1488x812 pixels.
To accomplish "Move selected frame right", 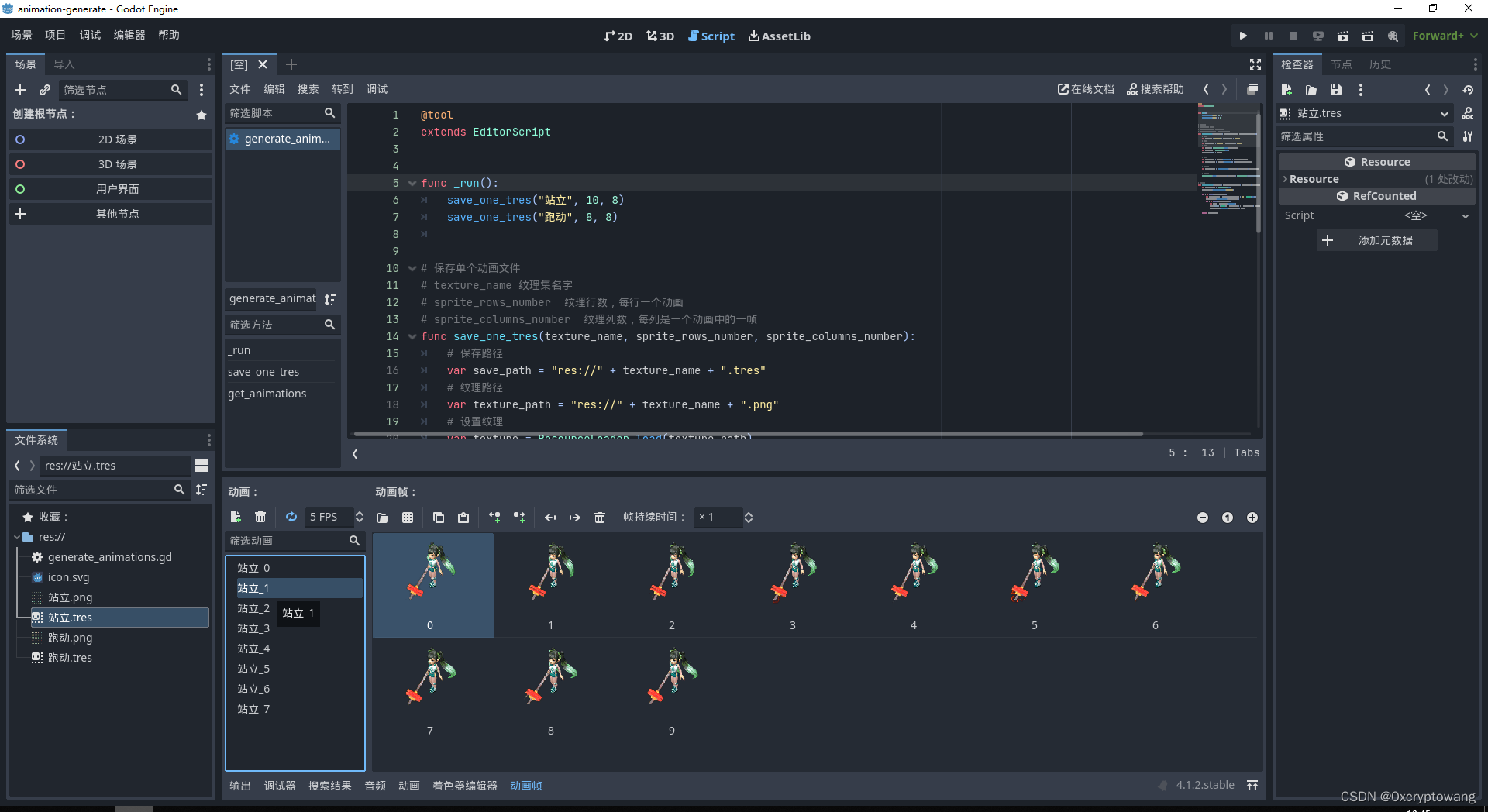I will point(575,517).
